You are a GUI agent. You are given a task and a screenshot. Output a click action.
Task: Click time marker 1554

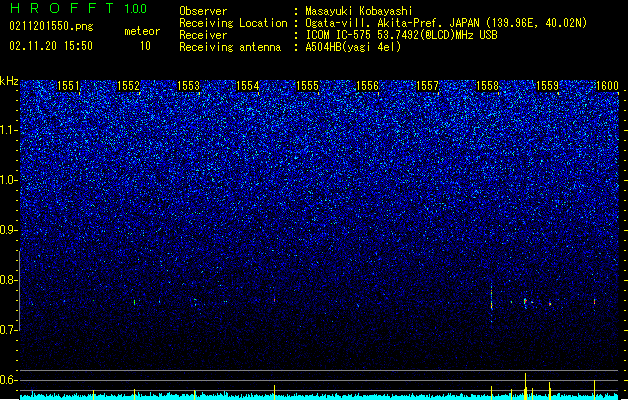point(248,86)
